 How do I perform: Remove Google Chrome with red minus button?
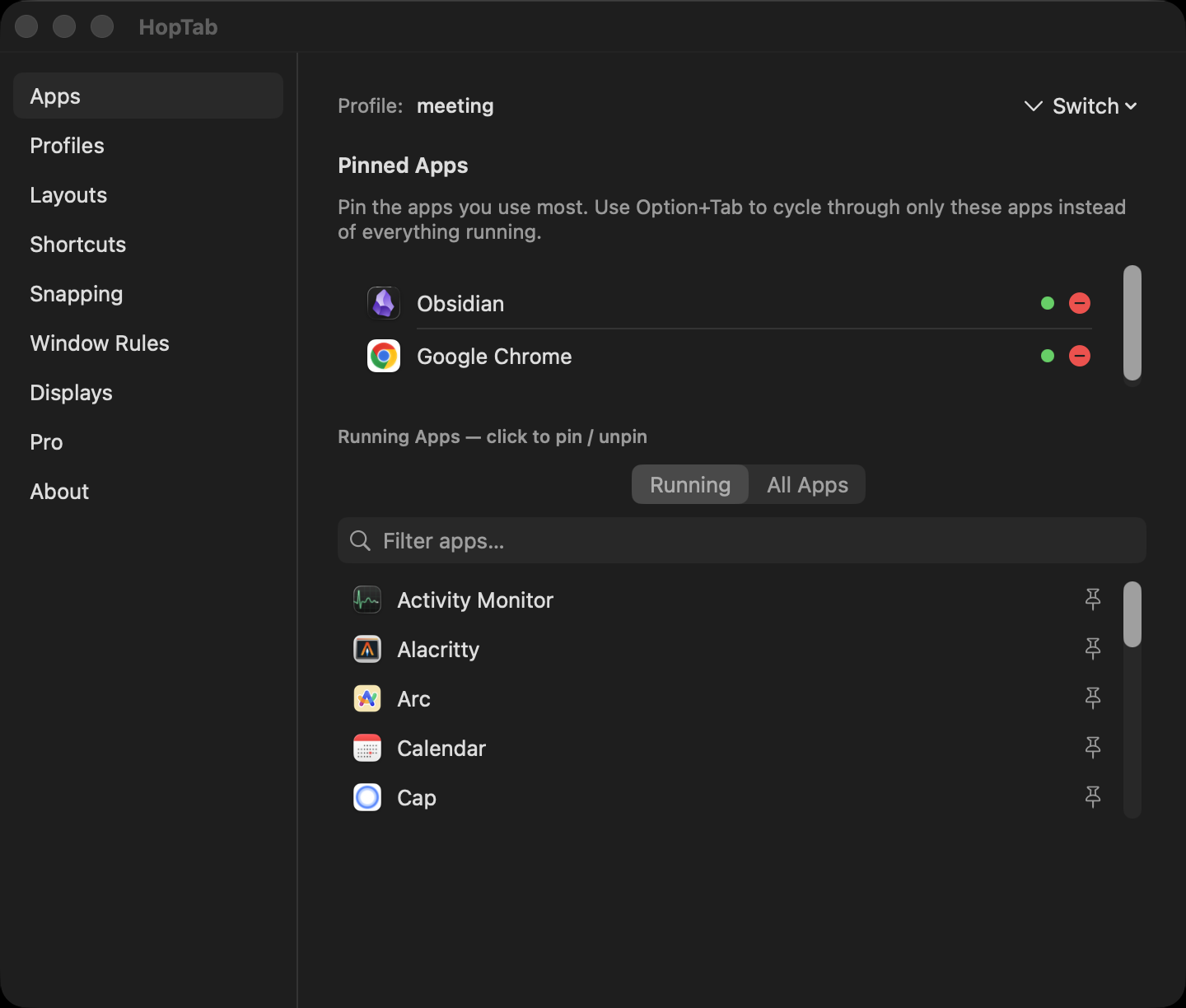pyautogui.click(x=1080, y=356)
